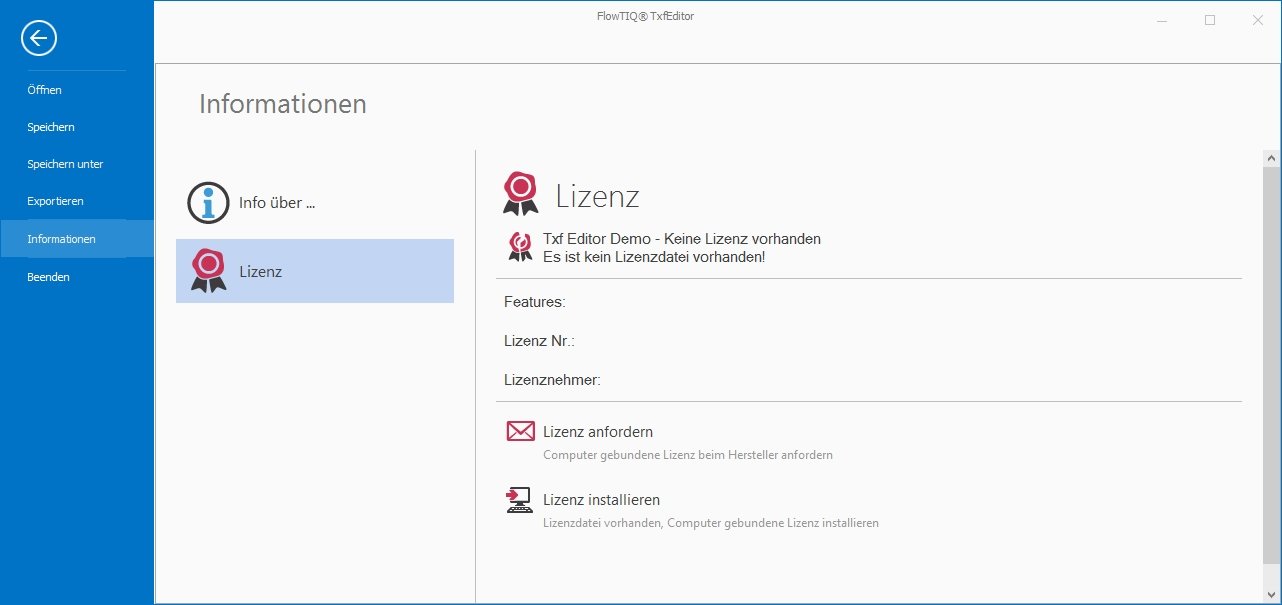Click the computer icon for Lizenz installieren
1282x605 pixels.
519,500
